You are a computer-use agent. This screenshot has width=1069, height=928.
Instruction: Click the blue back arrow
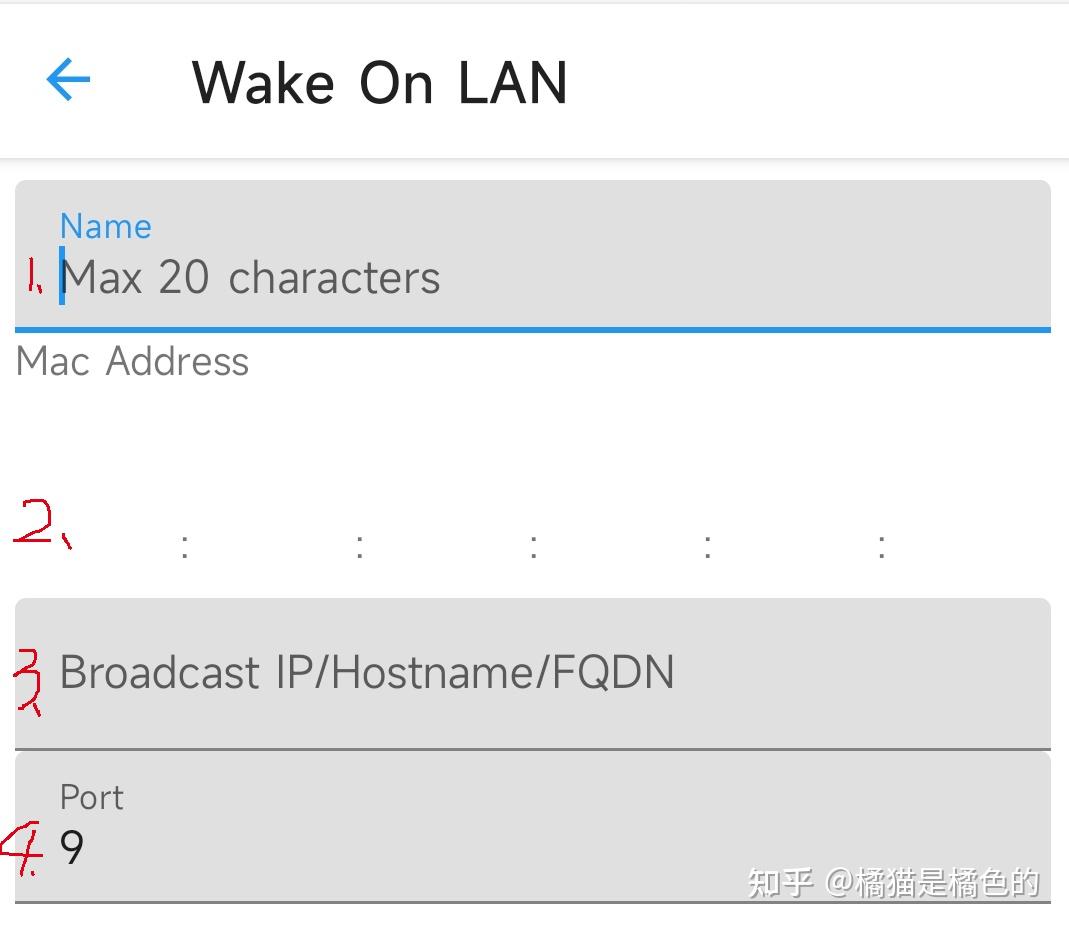point(66,82)
